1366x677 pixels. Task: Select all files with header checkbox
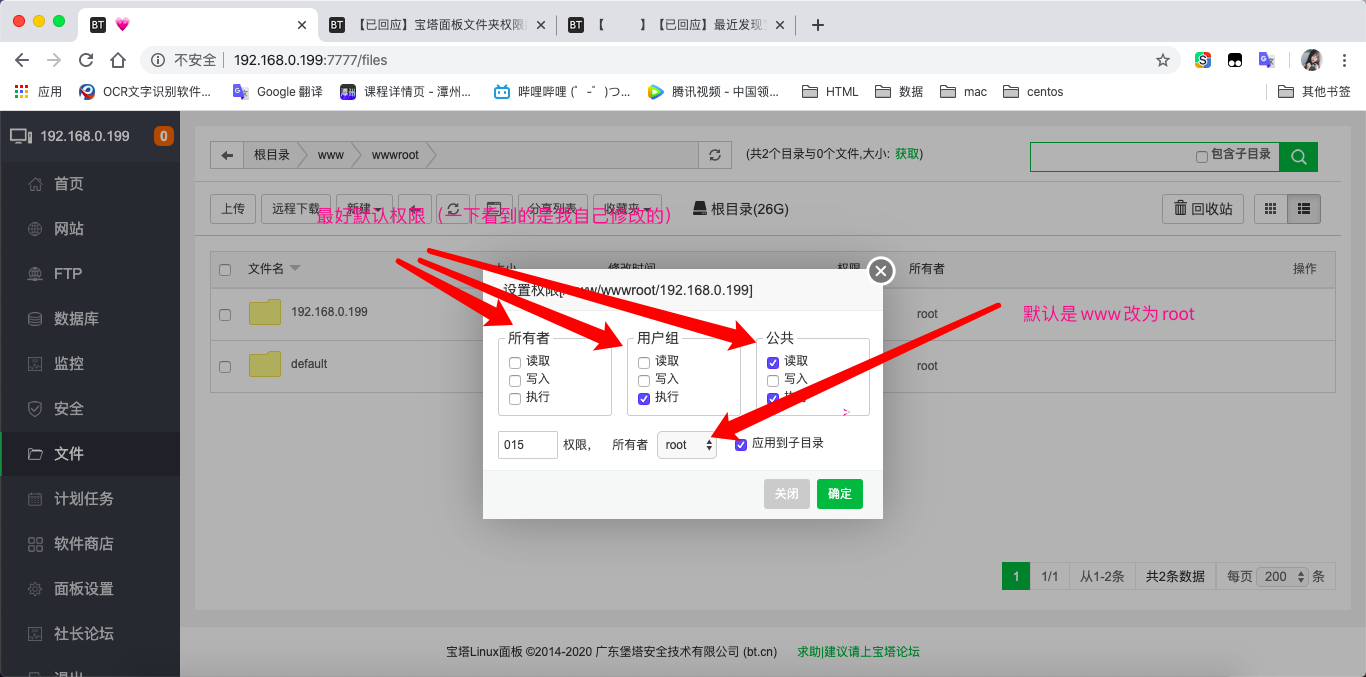225,269
